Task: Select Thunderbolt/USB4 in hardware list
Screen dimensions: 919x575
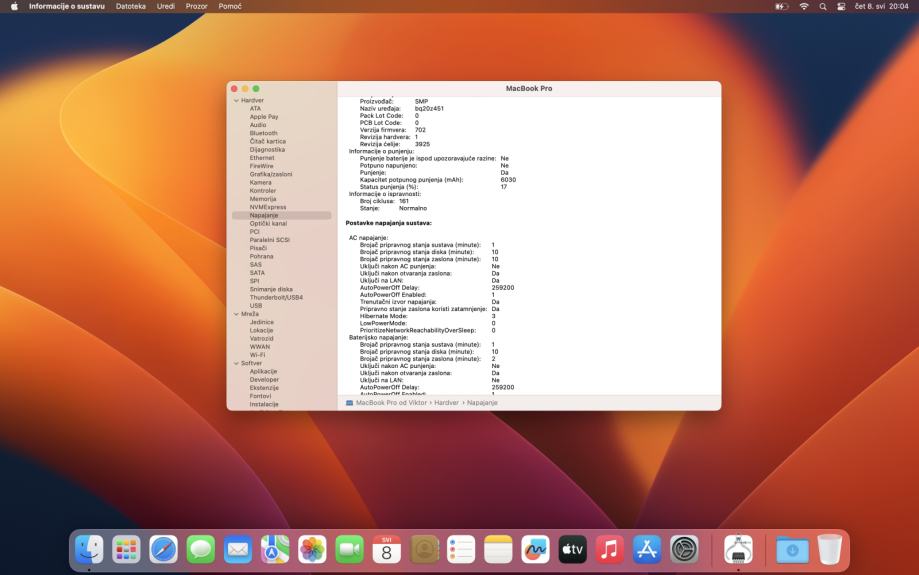Action: tap(276, 297)
